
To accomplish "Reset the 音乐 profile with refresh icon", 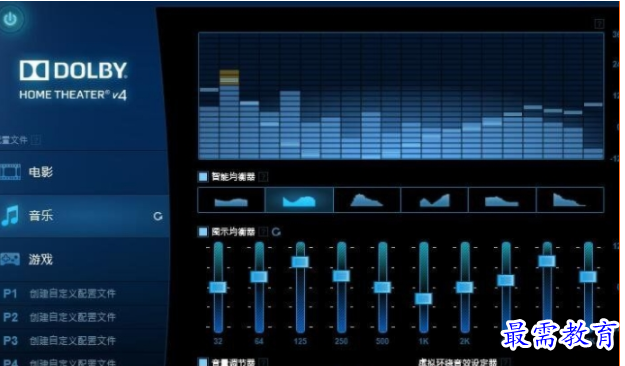I will tap(158, 216).
